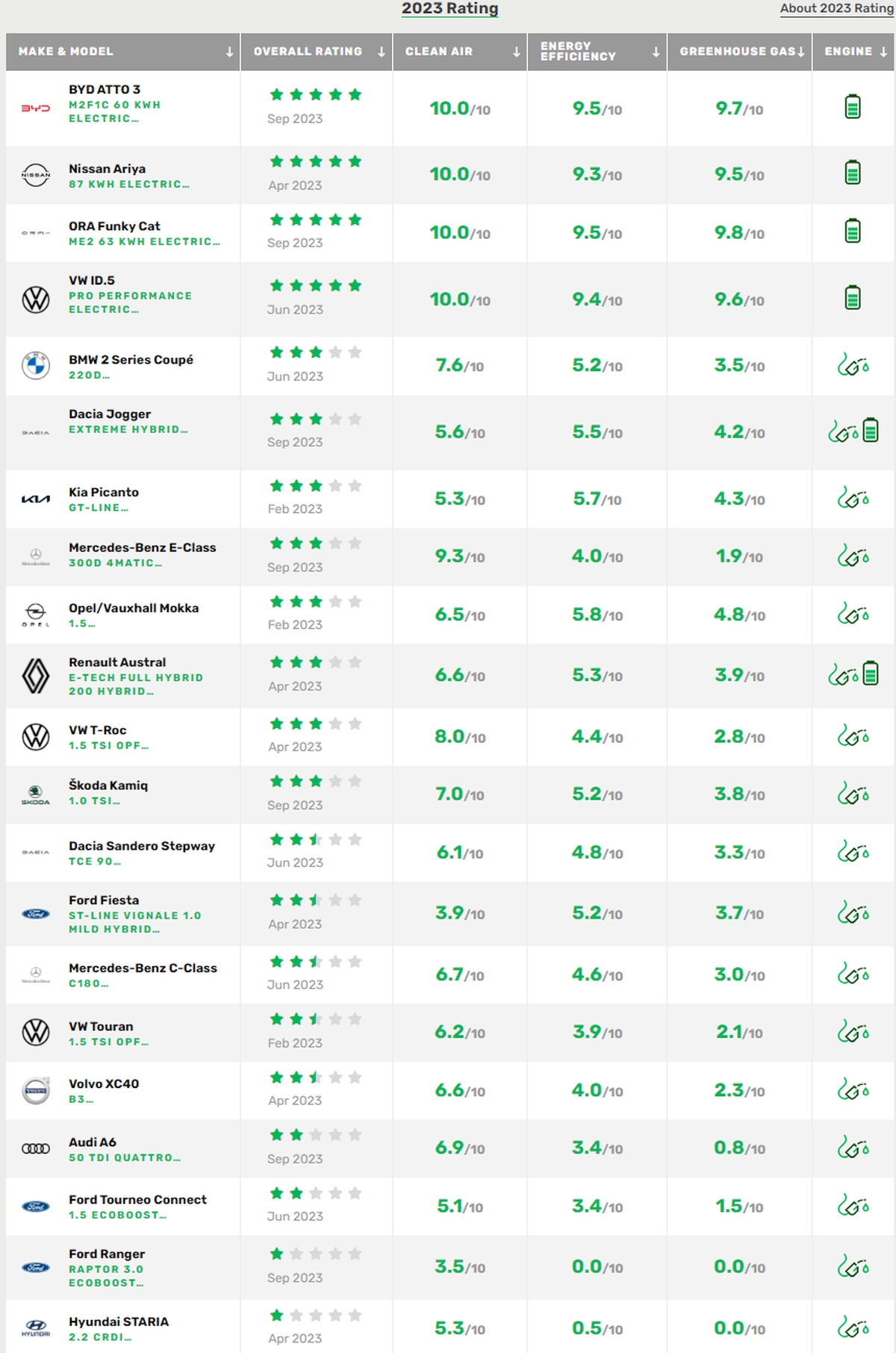Click the BMW logo next to 2 Series Coupé
This screenshot has height=1353, width=896.
[35, 366]
